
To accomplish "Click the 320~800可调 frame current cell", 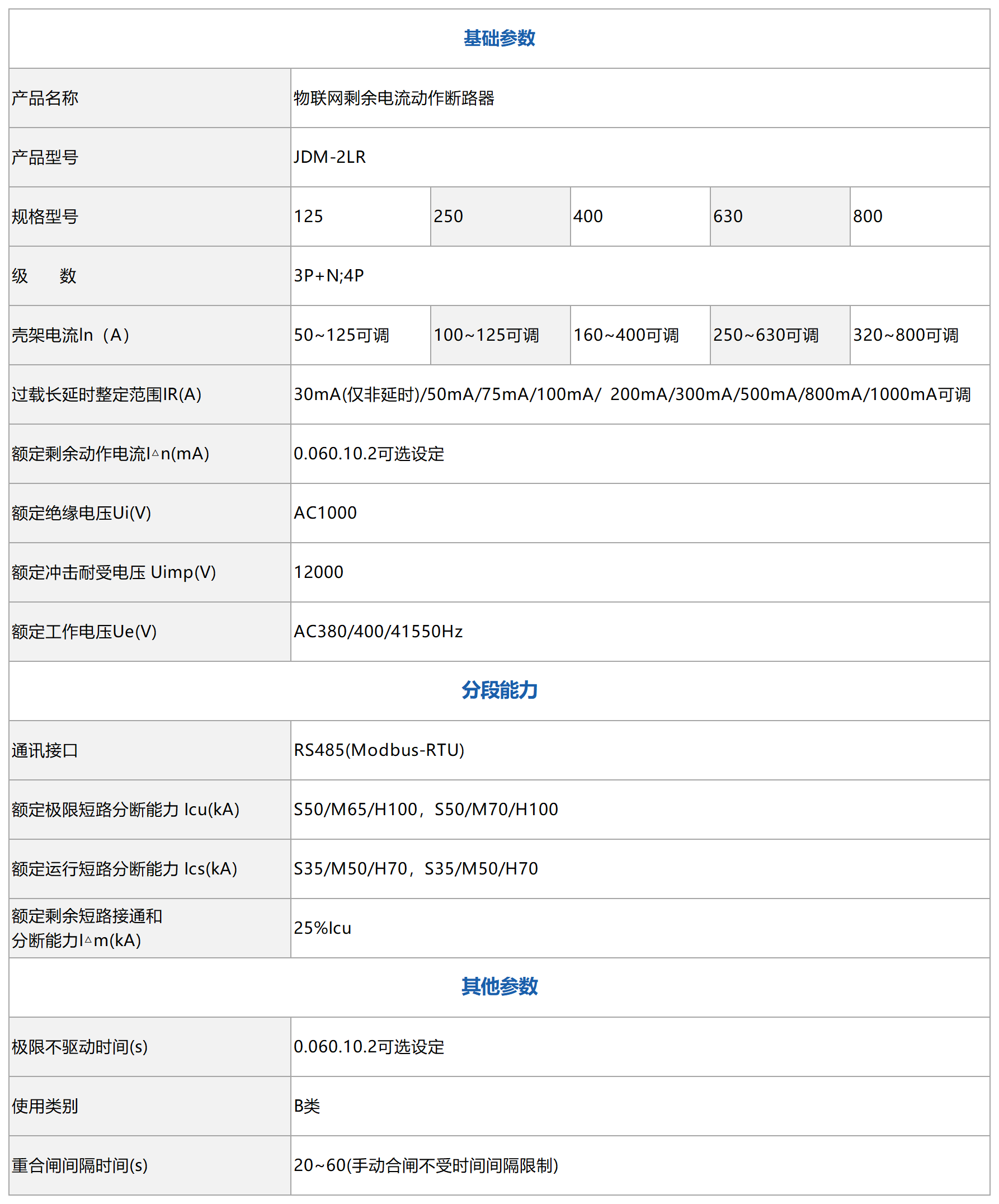I will pos(906,335).
